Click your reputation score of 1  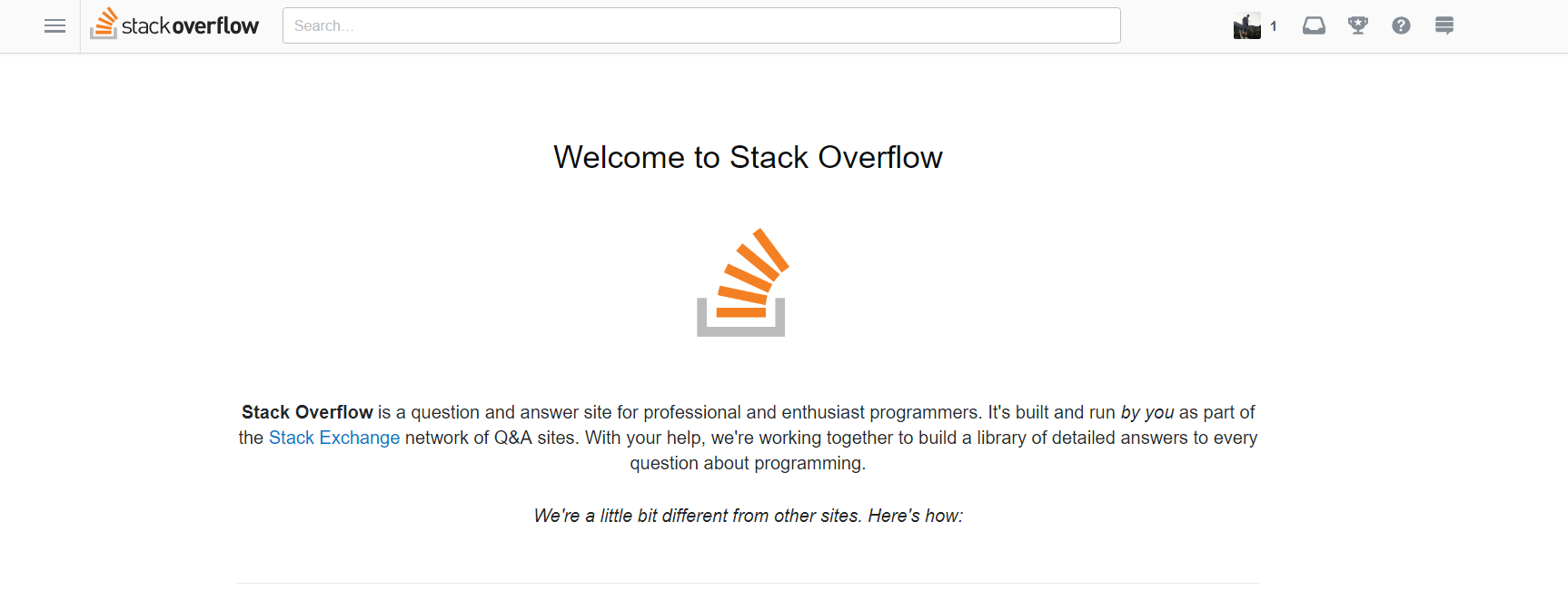(x=1275, y=26)
